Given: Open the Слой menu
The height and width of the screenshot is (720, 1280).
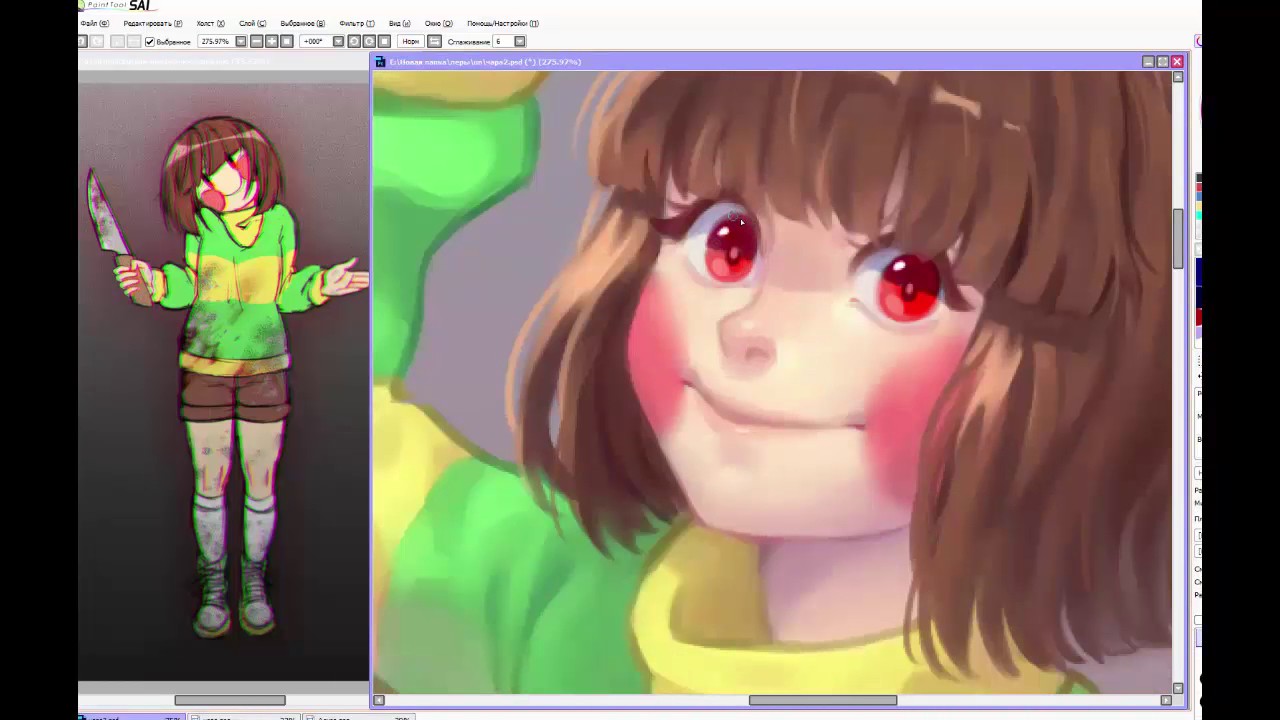Looking at the screenshot, I should coord(253,23).
